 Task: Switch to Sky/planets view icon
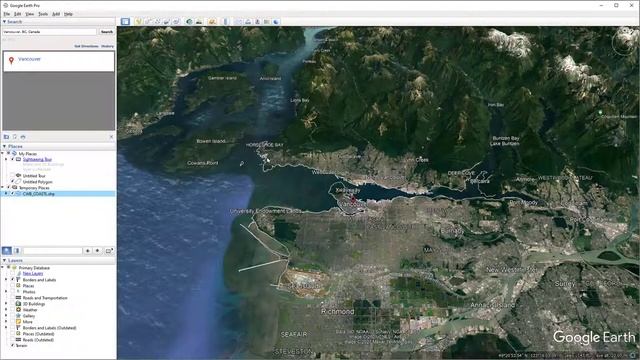click(212, 22)
